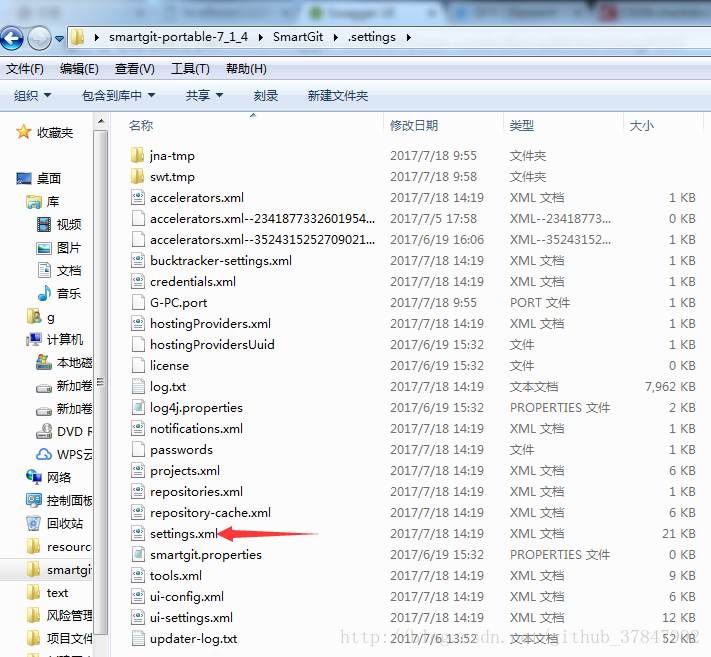Open the 共享 dropdown
Viewport: 711px width, 657px height.
tap(204, 96)
